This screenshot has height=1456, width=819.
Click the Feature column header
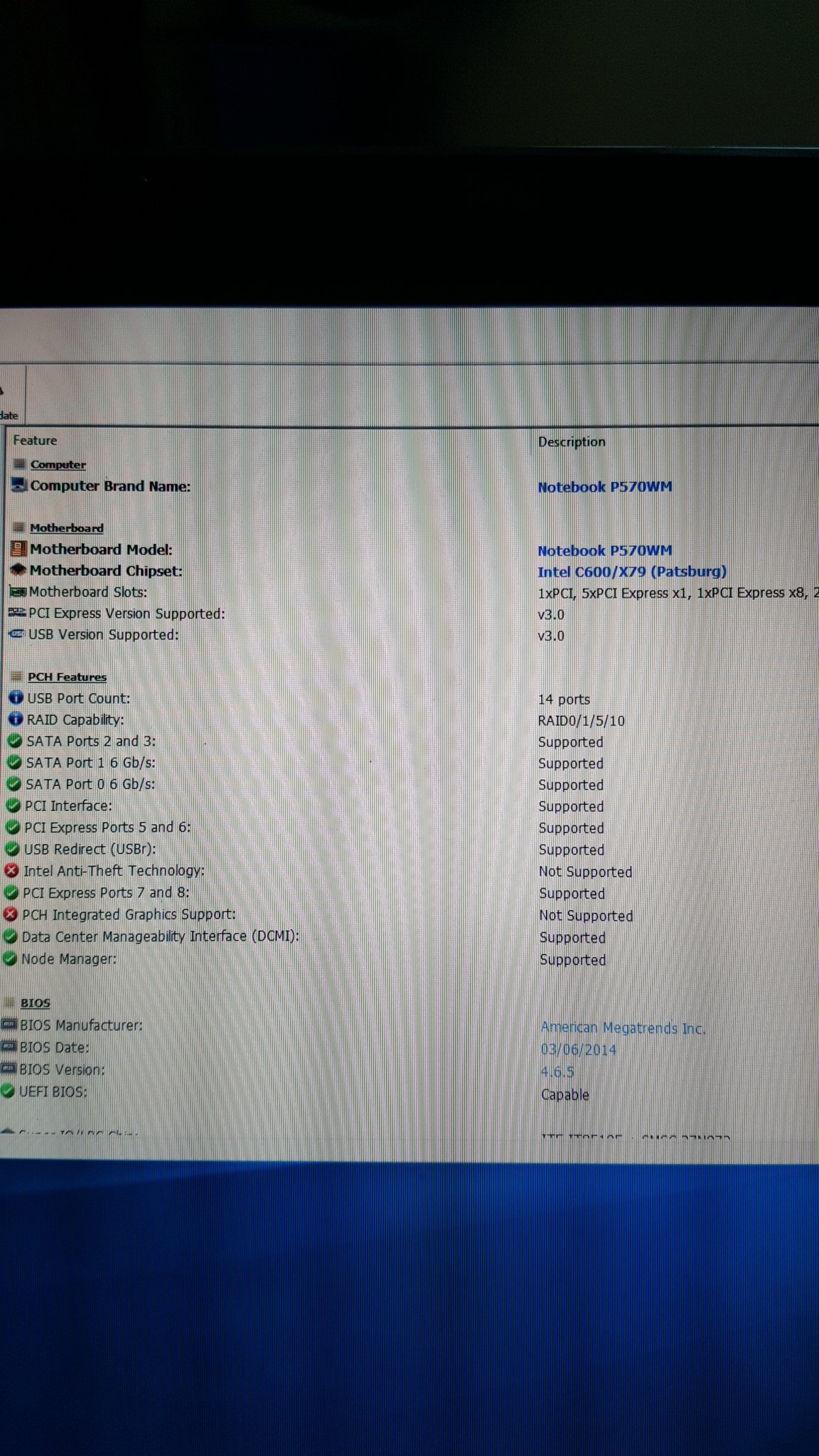35,440
